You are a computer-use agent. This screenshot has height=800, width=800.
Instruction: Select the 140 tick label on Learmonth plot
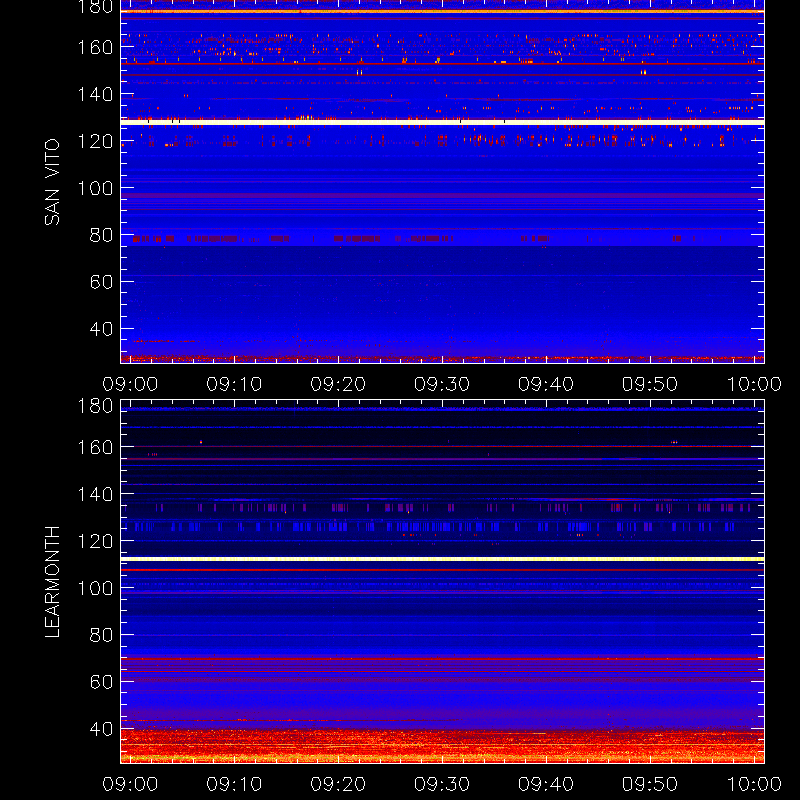coord(95,494)
